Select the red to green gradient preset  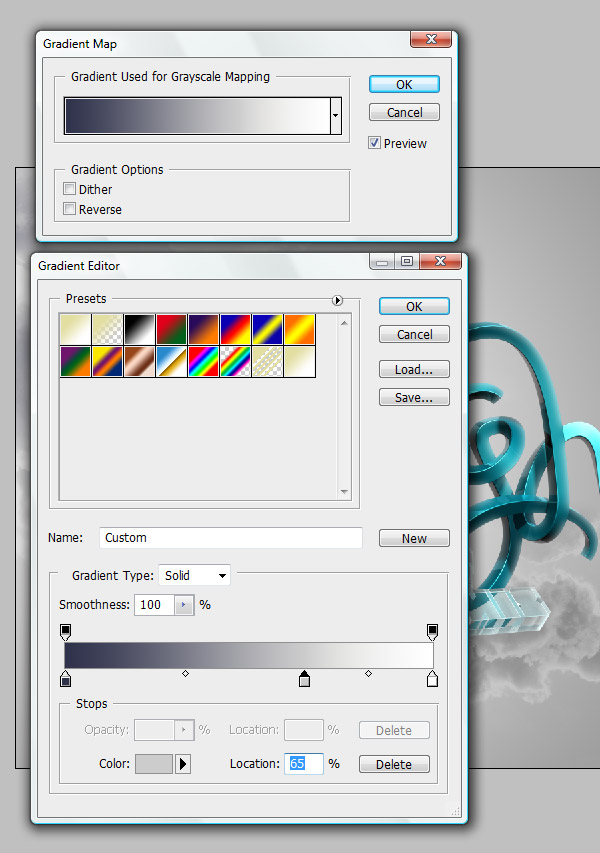pyautogui.click(x=172, y=329)
